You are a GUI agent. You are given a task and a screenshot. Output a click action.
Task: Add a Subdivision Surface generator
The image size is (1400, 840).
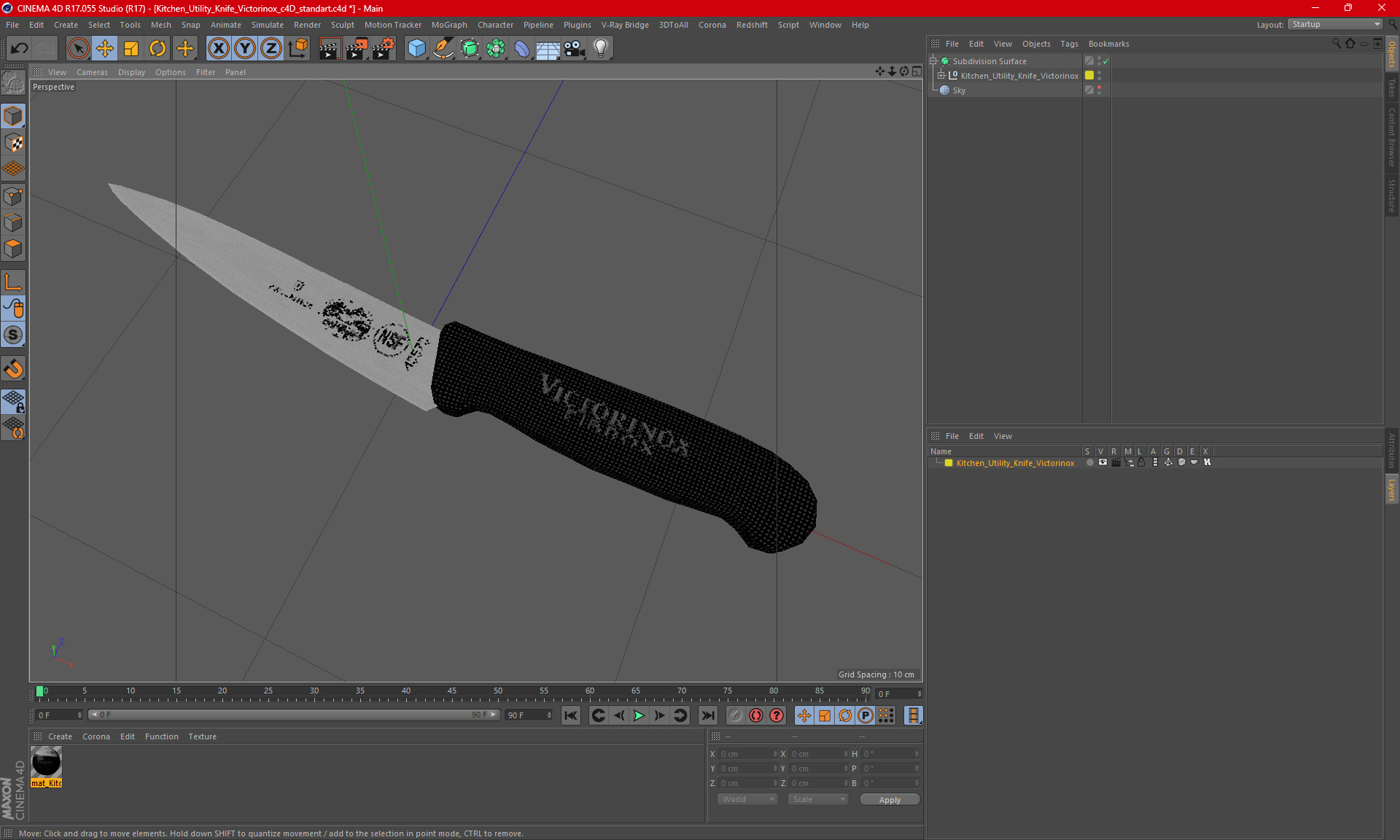[x=470, y=48]
